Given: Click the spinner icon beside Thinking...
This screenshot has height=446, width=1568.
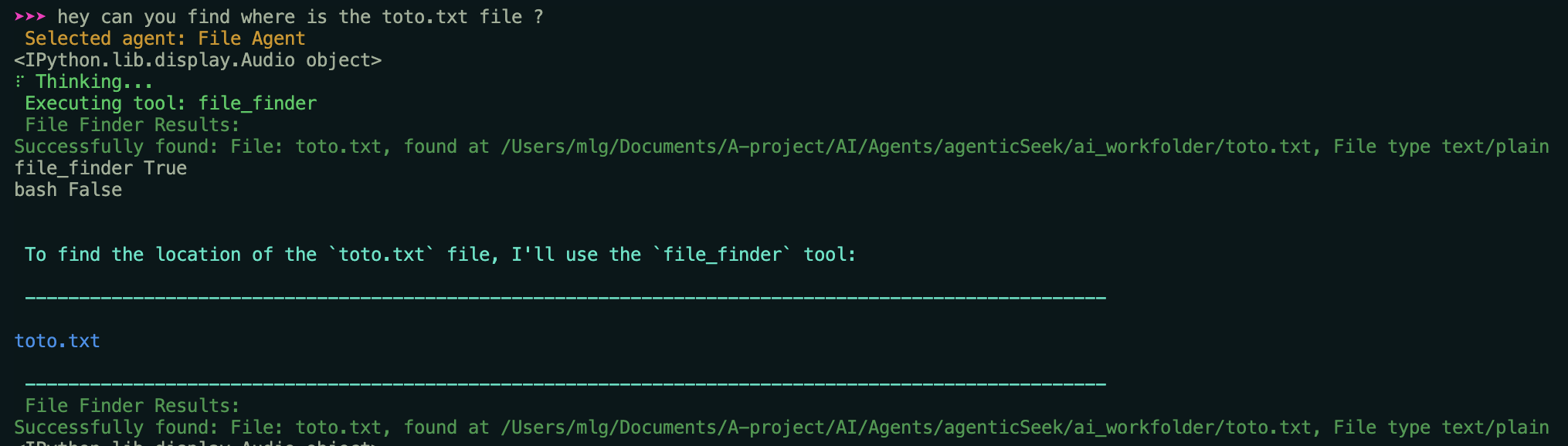Looking at the screenshot, I should tap(19, 81).
